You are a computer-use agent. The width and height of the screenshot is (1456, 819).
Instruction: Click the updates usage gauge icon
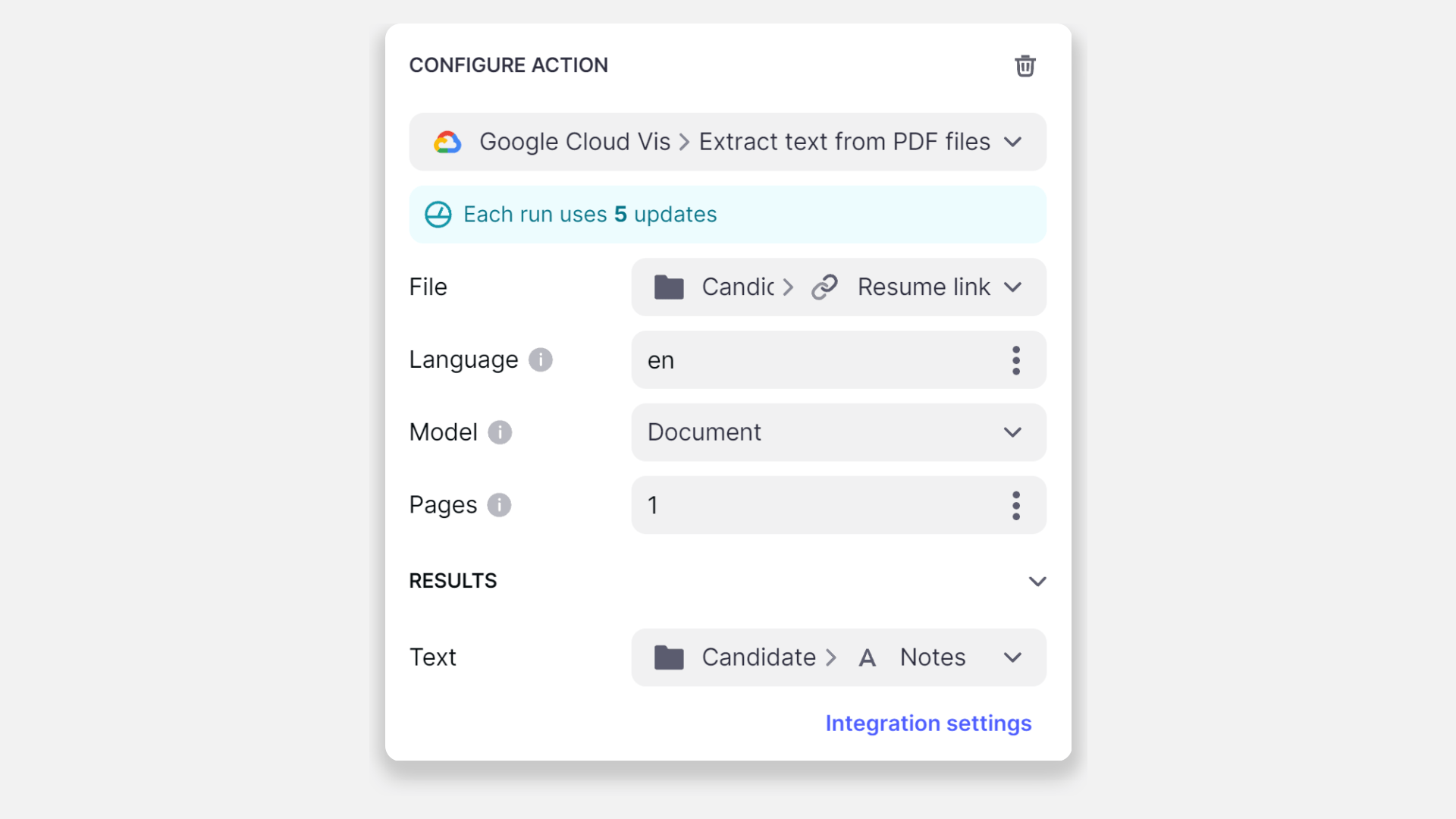click(x=438, y=215)
